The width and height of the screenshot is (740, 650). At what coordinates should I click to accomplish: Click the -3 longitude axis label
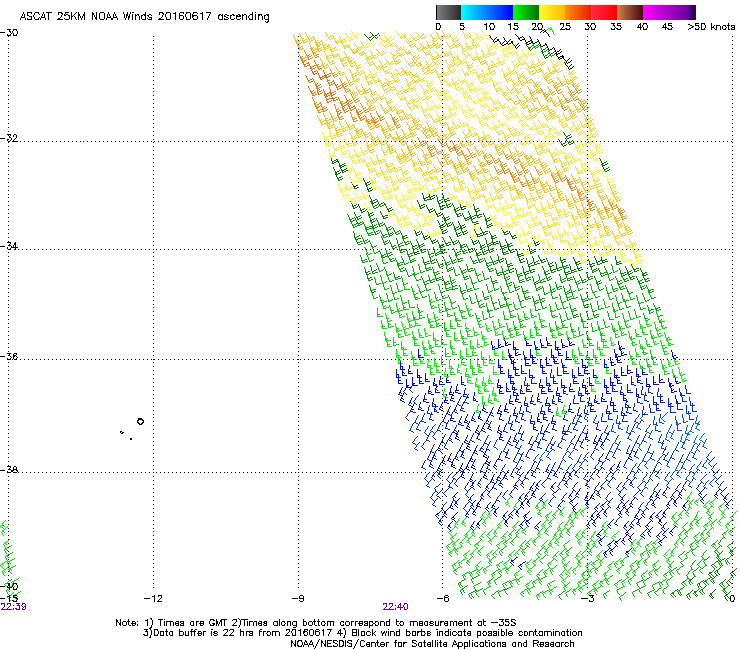587,599
